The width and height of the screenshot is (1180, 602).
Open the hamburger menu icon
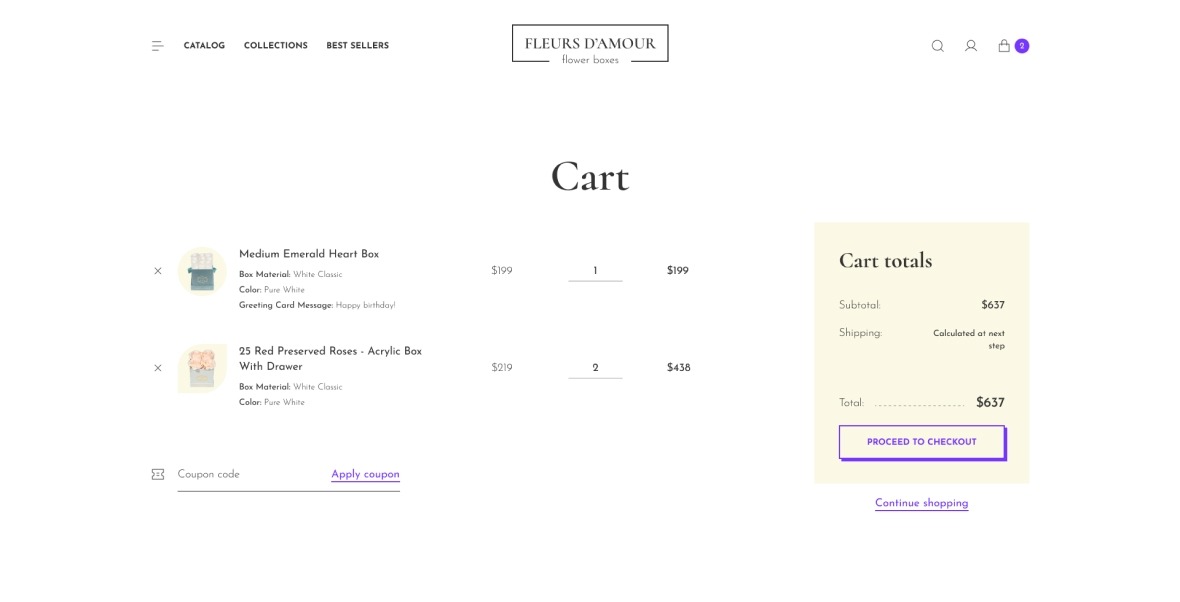click(157, 46)
